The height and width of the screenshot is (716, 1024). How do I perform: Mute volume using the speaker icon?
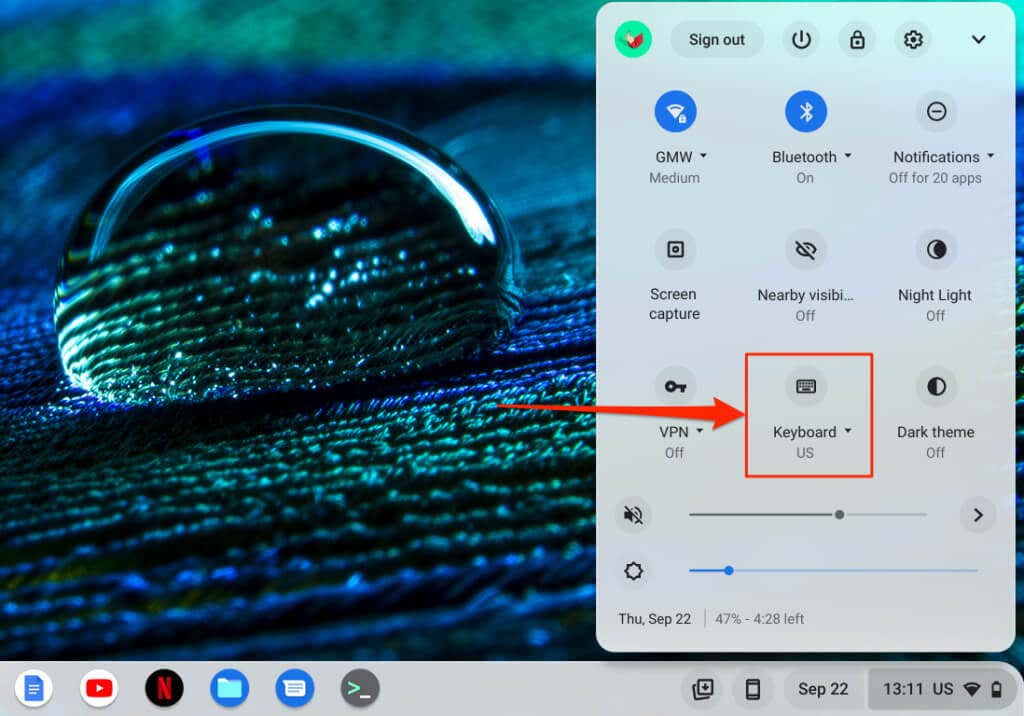click(x=633, y=515)
